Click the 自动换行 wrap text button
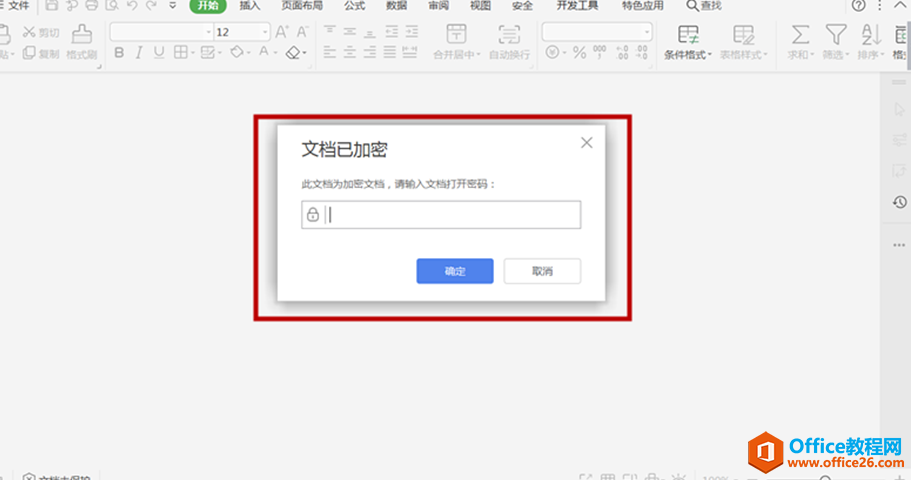This screenshot has height=480, width=911. tap(509, 42)
